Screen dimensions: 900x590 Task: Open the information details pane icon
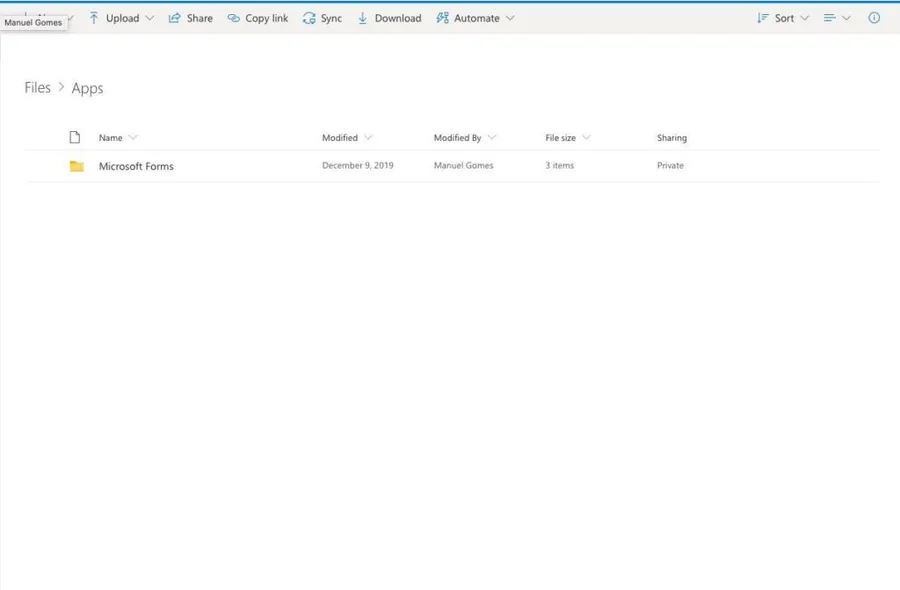(874, 18)
